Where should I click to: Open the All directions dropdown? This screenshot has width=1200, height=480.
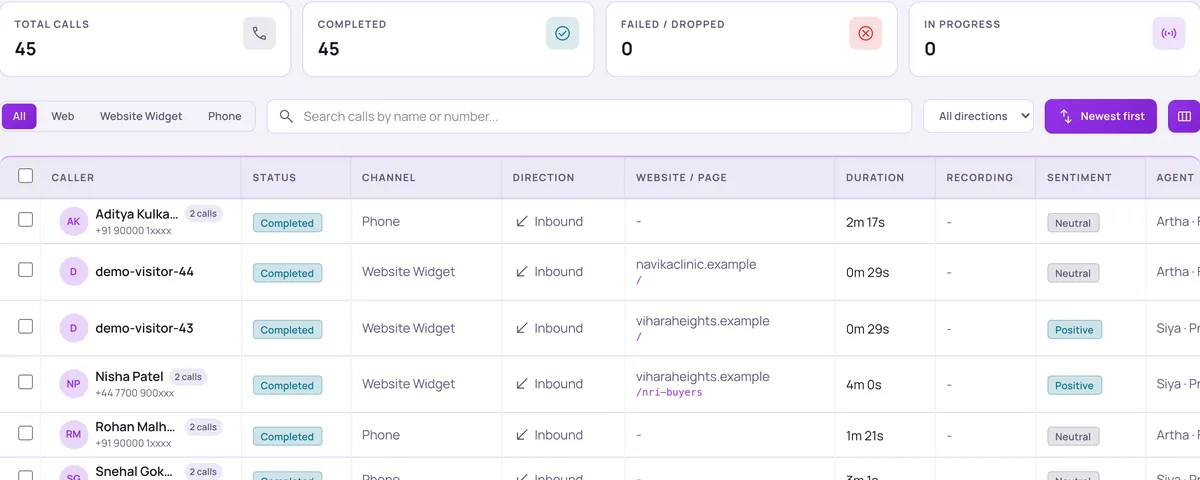[x=978, y=116]
